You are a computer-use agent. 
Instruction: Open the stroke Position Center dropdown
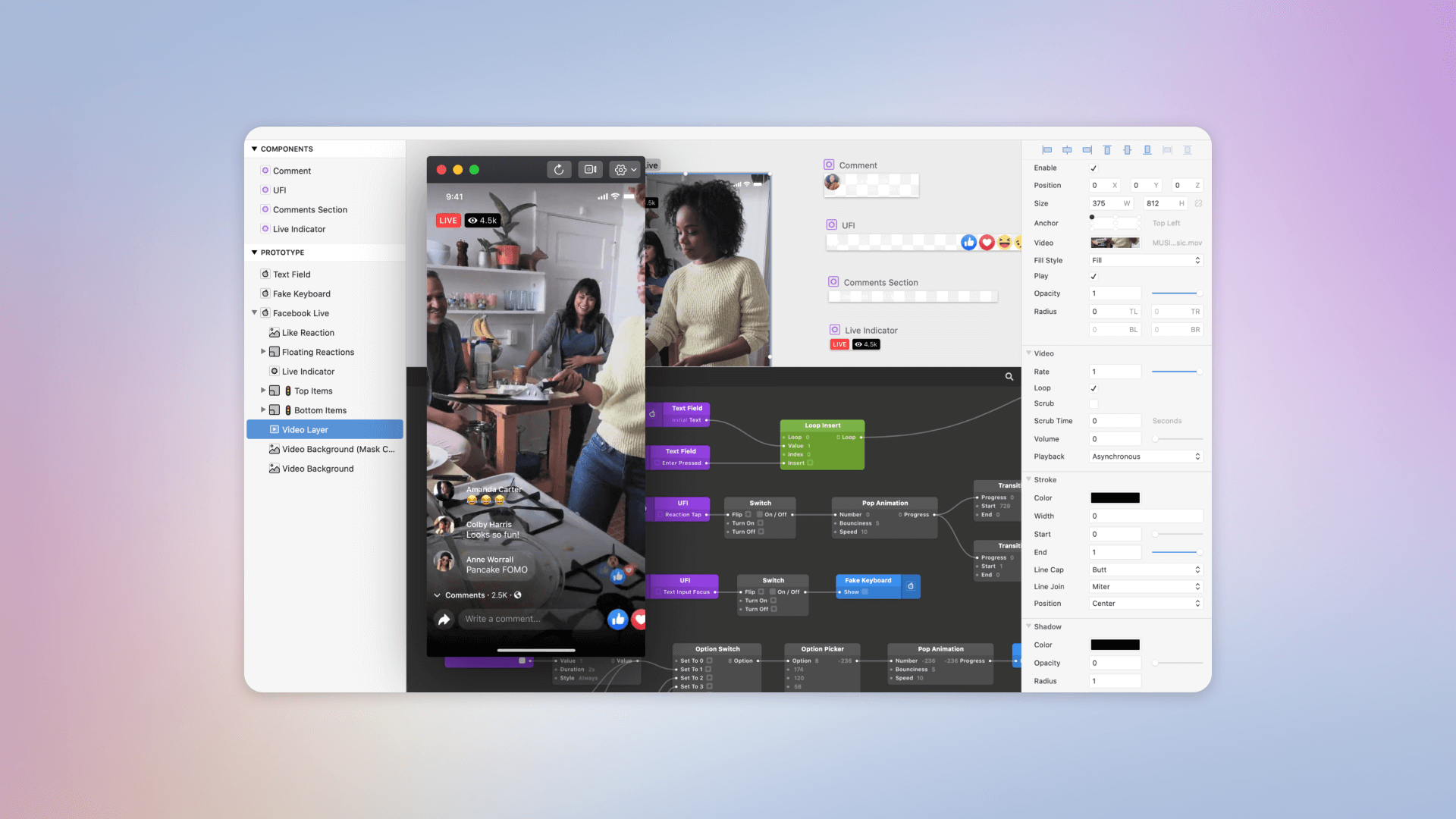pyautogui.click(x=1146, y=604)
